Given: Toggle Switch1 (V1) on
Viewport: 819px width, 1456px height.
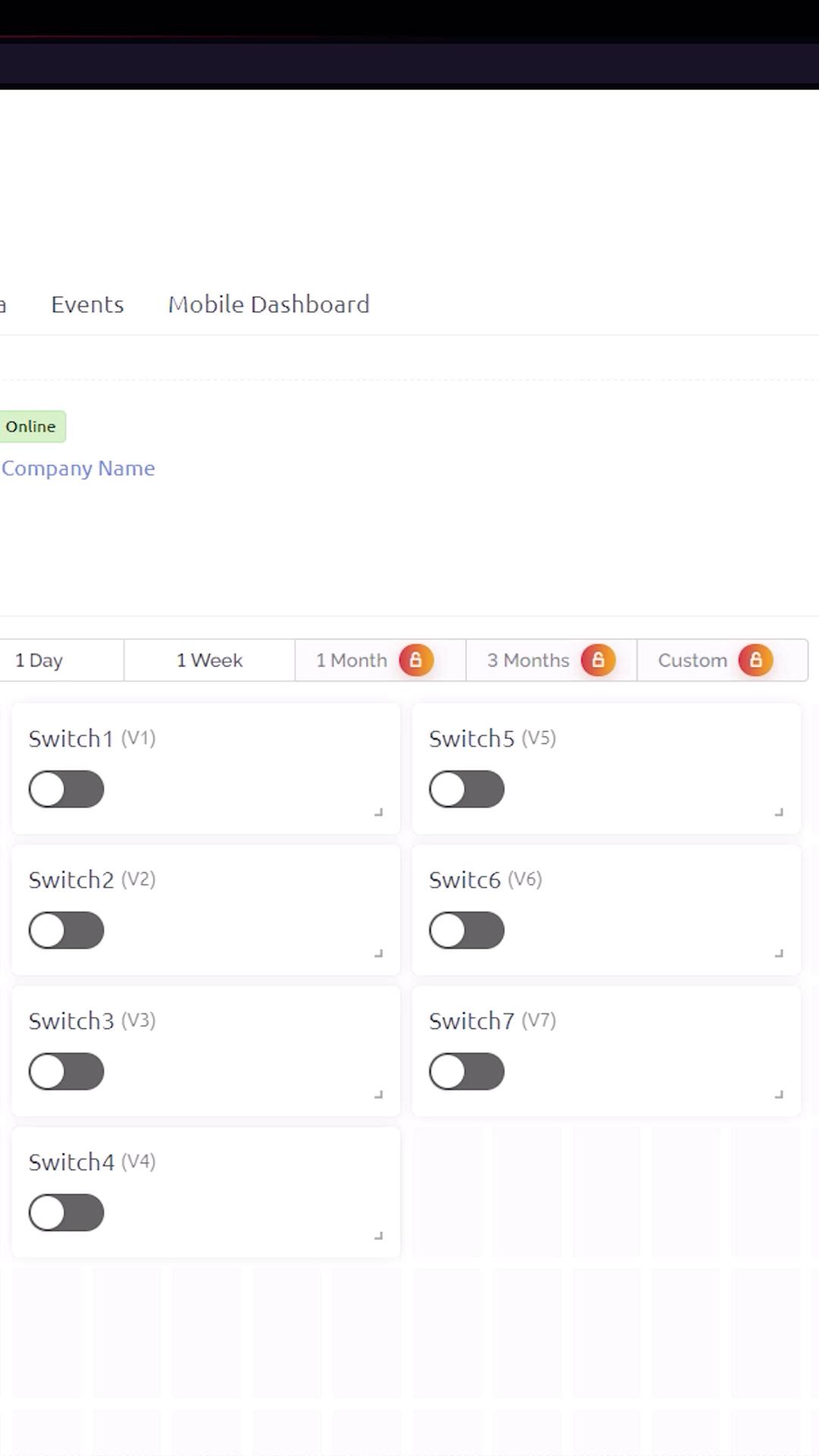Looking at the screenshot, I should point(66,789).
